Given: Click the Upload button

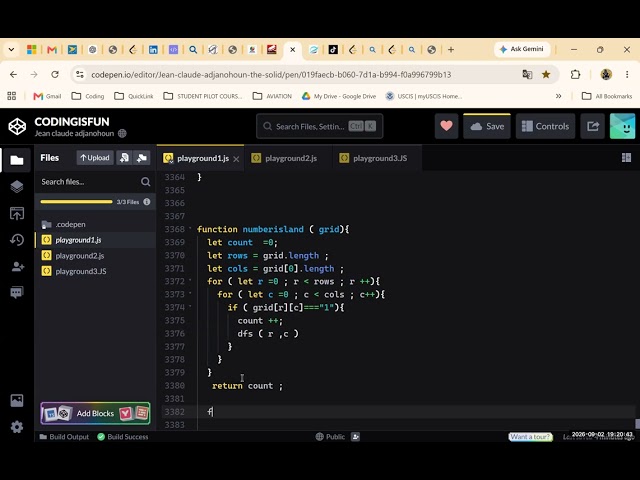Looking at the screenshot, I should [95, 158].
